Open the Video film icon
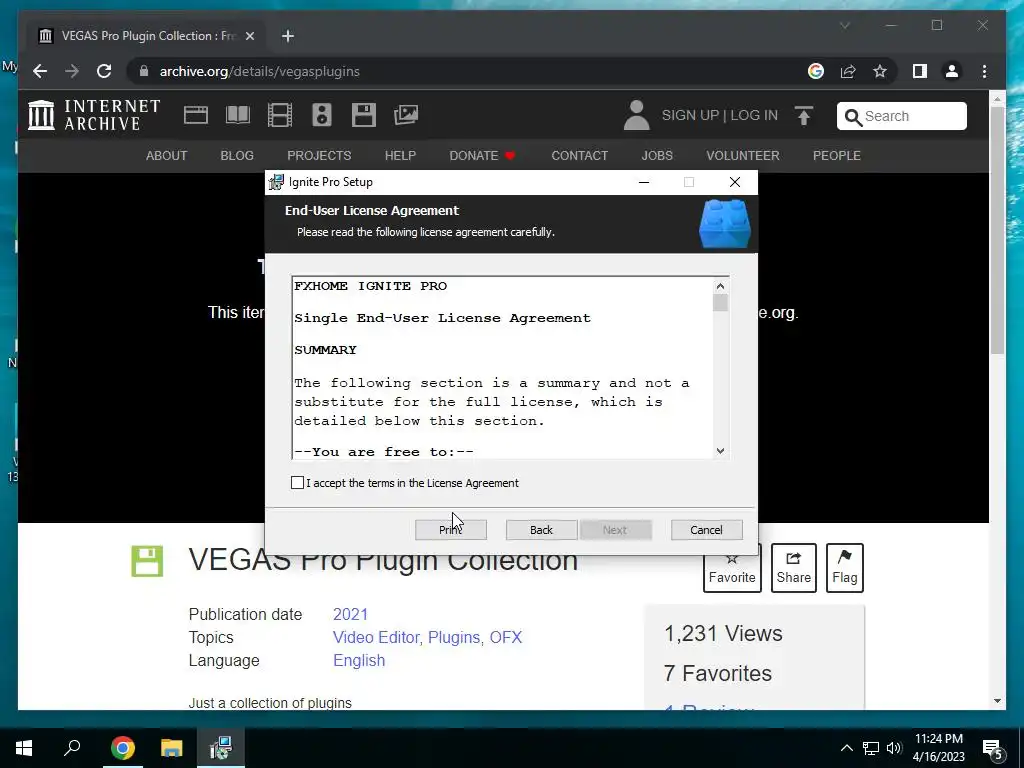 (280, 115)
